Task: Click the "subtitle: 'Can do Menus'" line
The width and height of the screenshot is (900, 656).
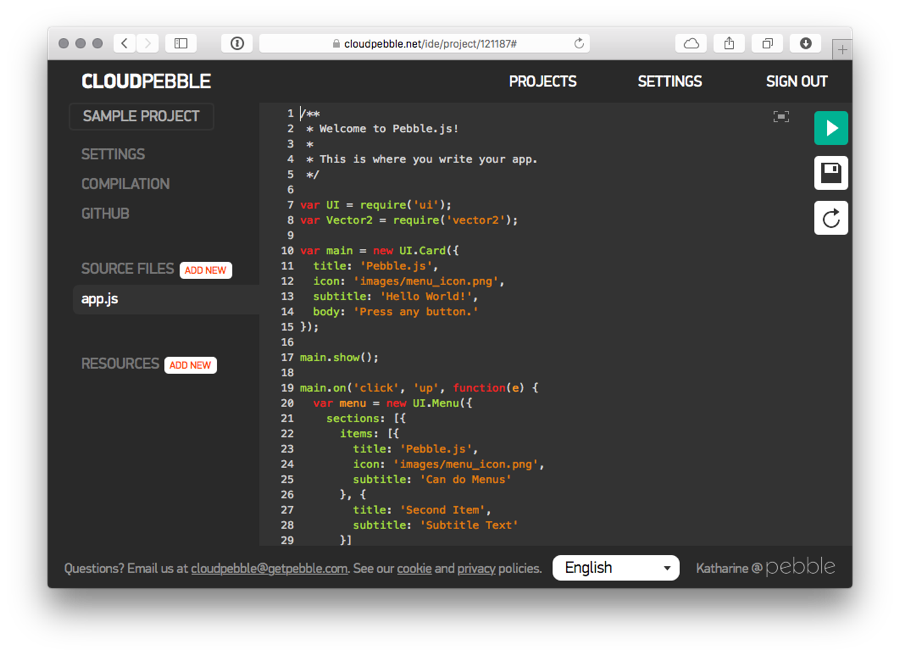Action: [x=432, y=479]
